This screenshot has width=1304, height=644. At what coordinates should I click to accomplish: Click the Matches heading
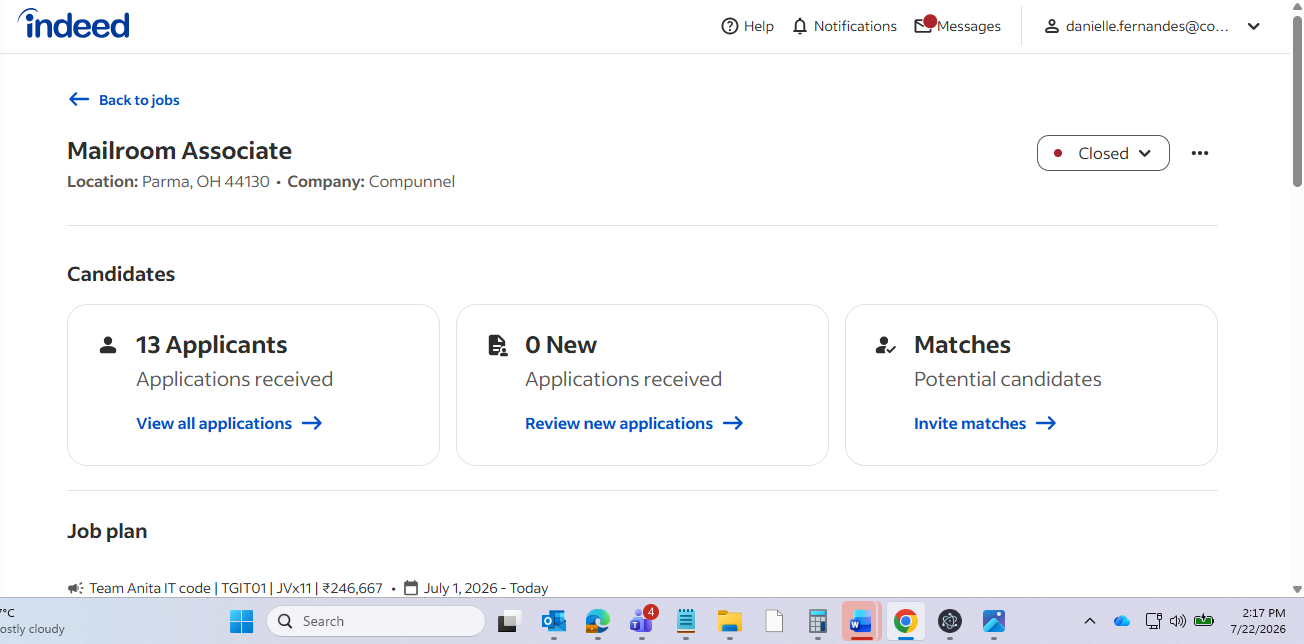click(x=962, y=345)
